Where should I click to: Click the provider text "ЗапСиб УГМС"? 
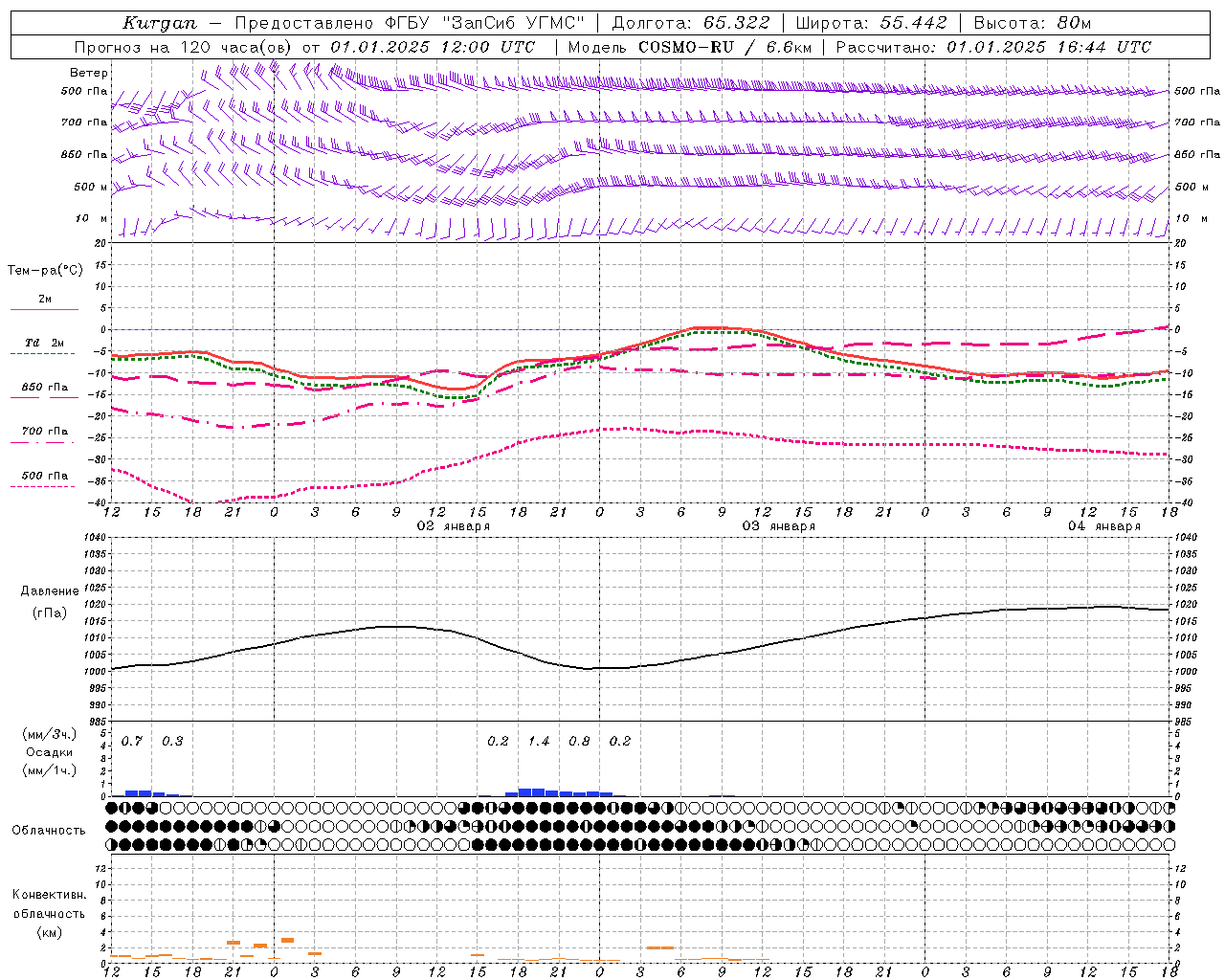pyautogui.click(x=514, y=23)
